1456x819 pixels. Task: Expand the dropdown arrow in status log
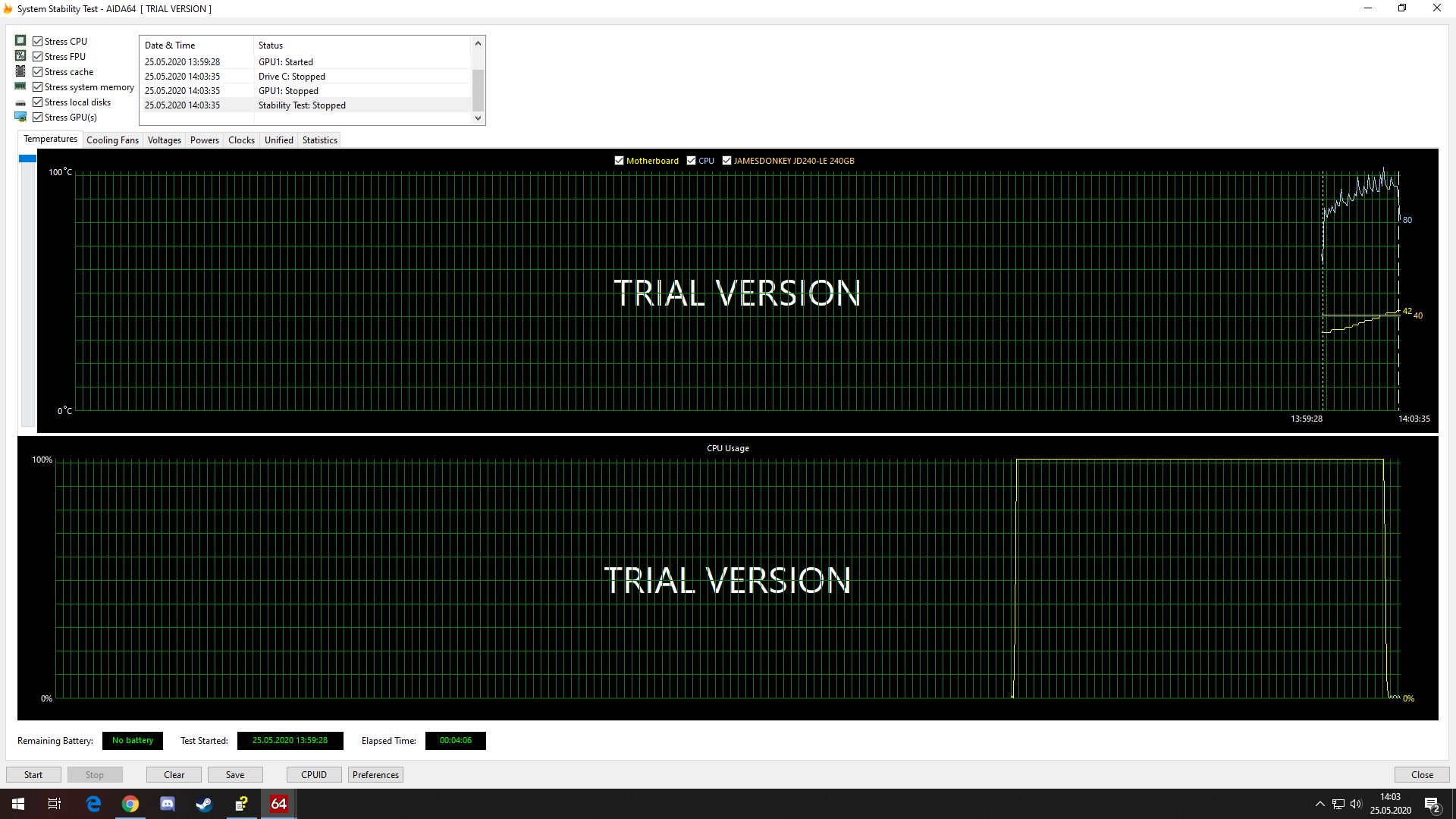coord(478,118)
